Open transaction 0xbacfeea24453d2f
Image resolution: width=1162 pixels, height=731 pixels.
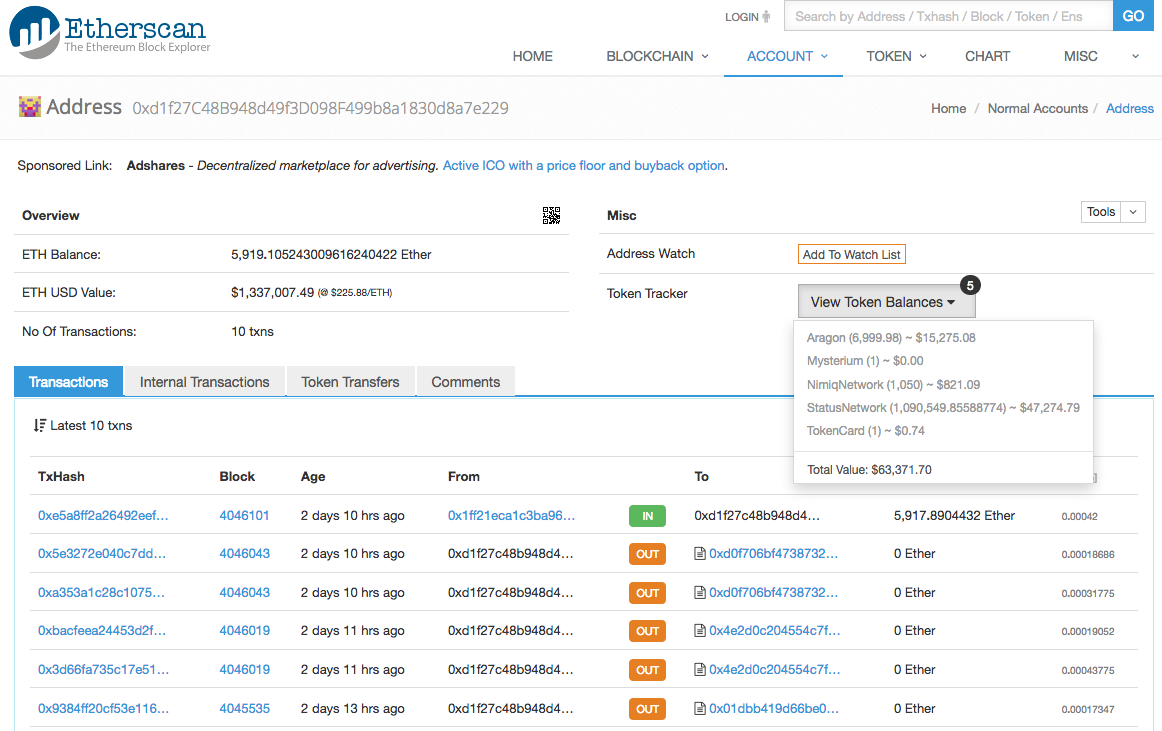coord(102,631)
